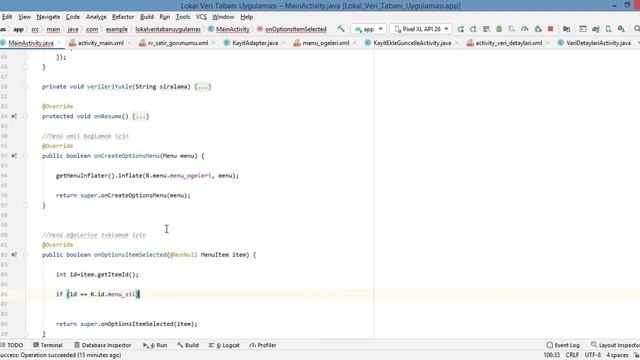This screenshot has height=360, width=640.
Task: Click the example breadcrumb
Action: coord(117,29)
